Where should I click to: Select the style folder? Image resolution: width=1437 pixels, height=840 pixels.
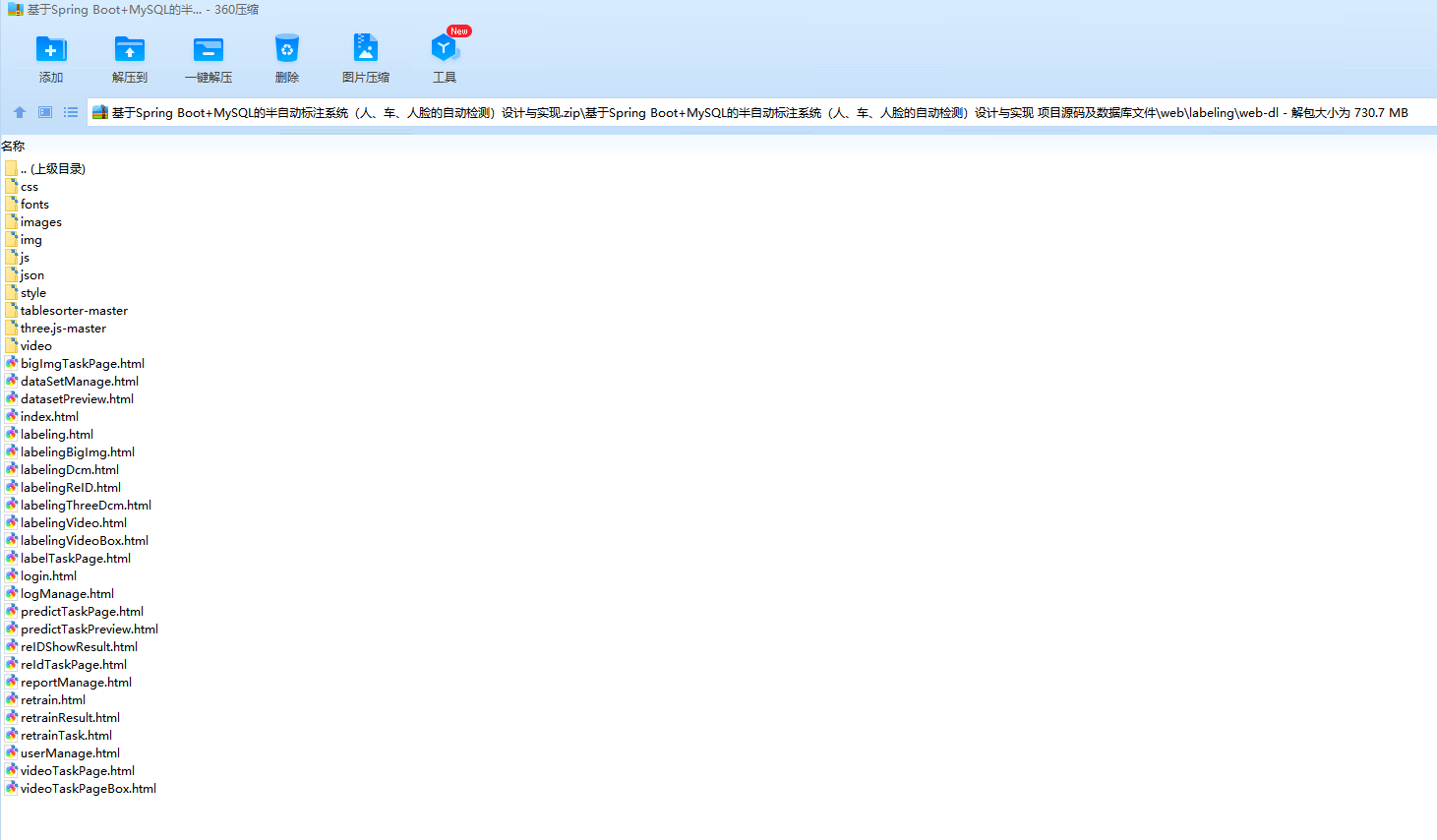26,292
